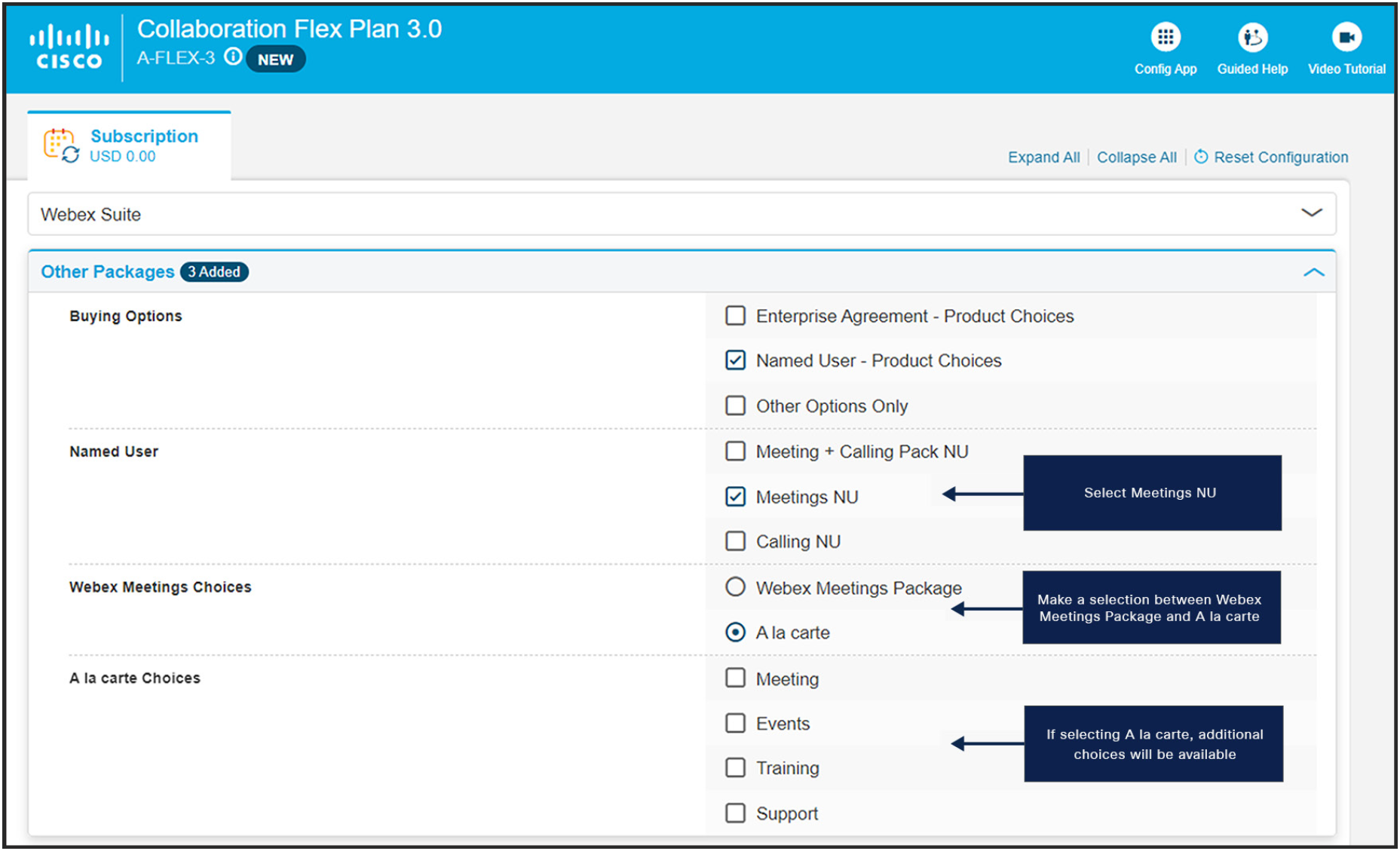
Task: Enable Enterprise Agreement - Product Choices
Action: 734,316
